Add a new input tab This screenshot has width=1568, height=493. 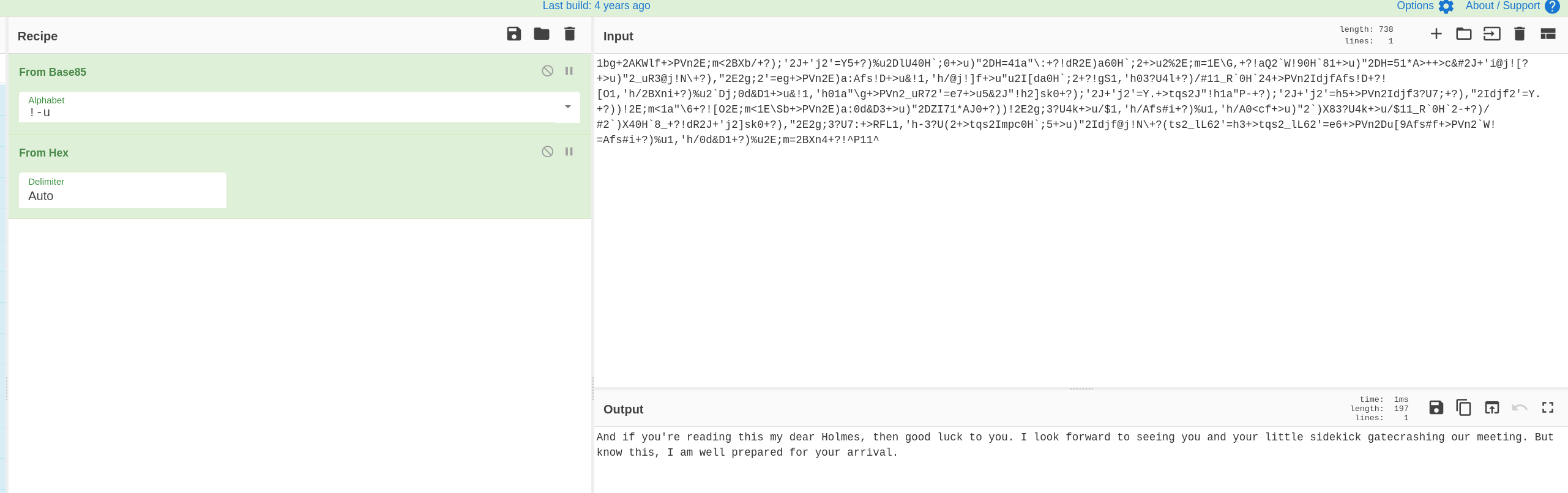tap(1436, 34)
